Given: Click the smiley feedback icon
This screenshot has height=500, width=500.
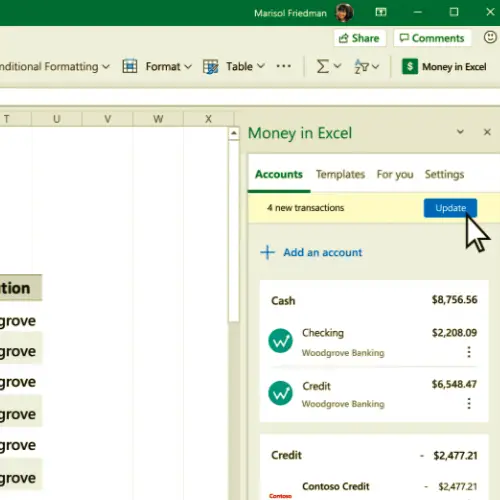Looking at the screenshot, I should (x=490, y=37).
